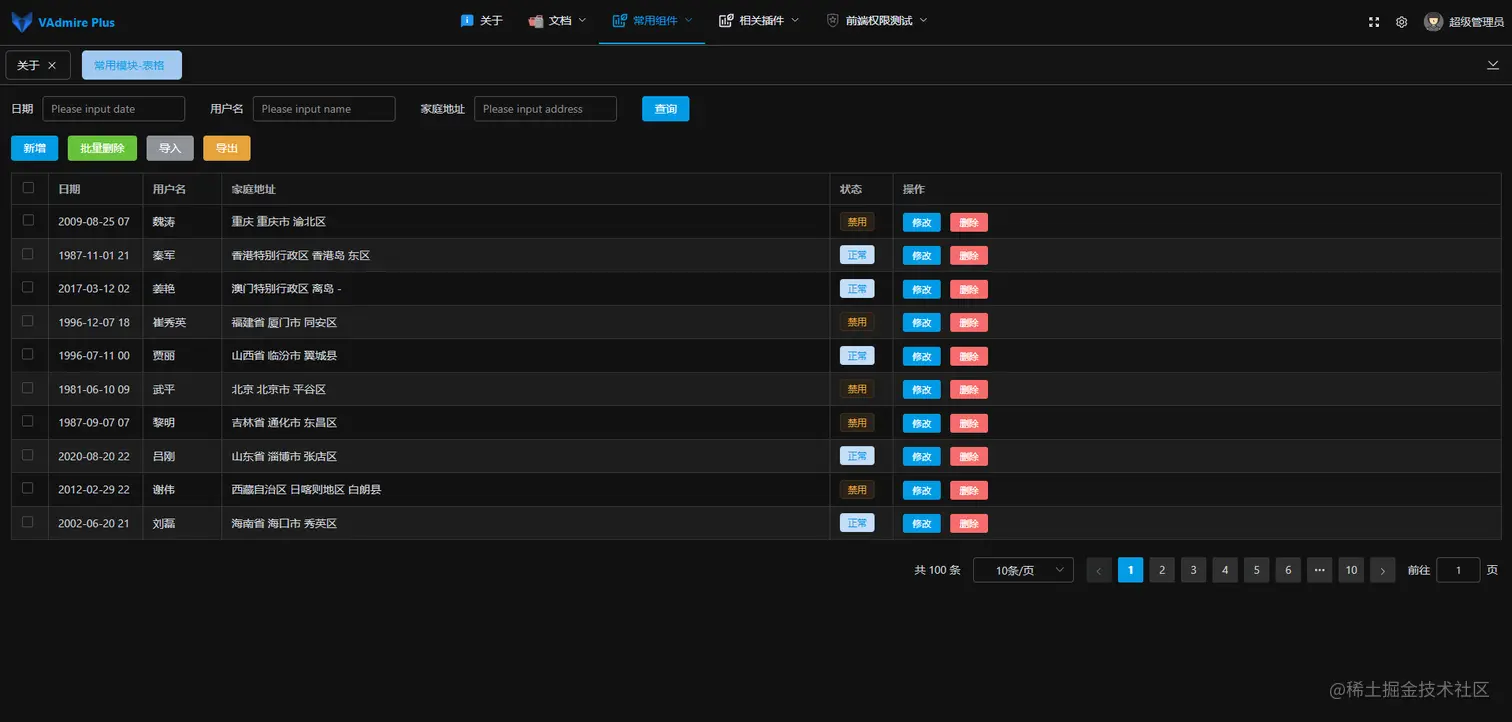The image size is (1512, 722).
Task: Click the address cell 福建省 厦门市 同安区
Action: (284, 323)
